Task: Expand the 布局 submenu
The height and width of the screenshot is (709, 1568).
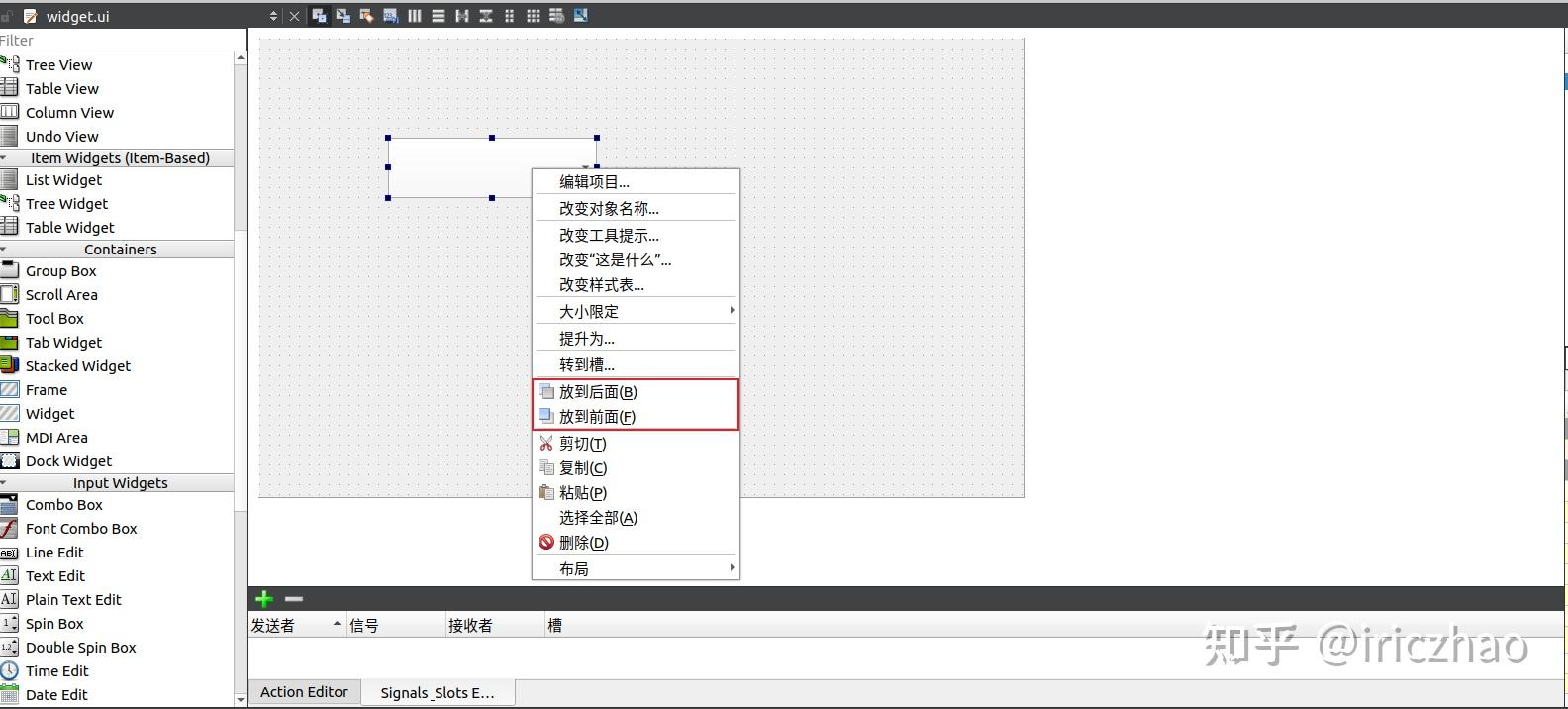Action: click(636, 568)
